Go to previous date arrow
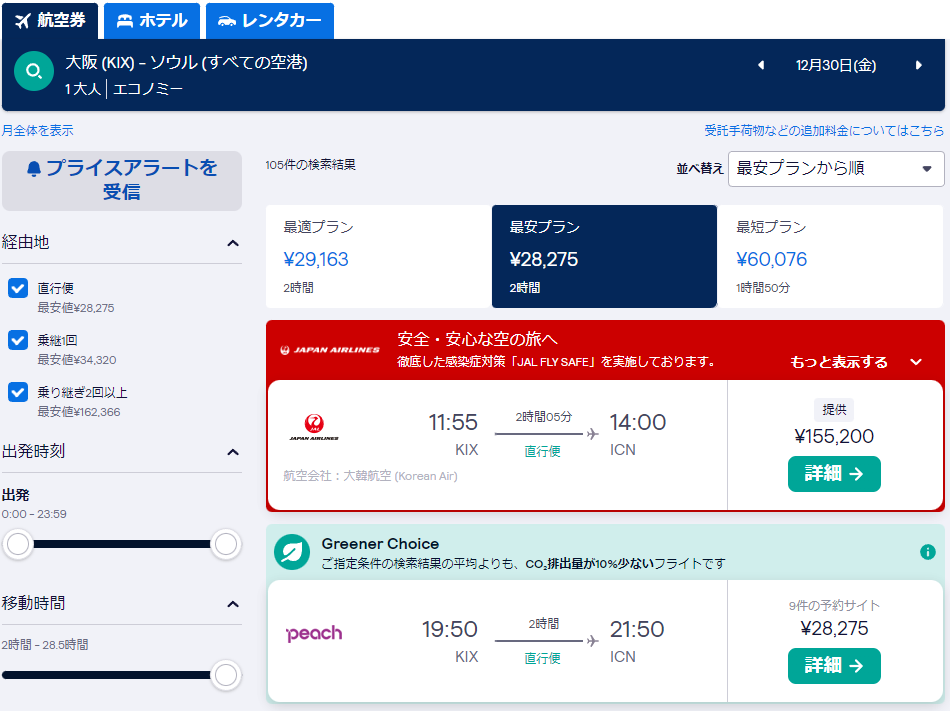This screenshot has width=950, height=711. click(x=761, y=65)
